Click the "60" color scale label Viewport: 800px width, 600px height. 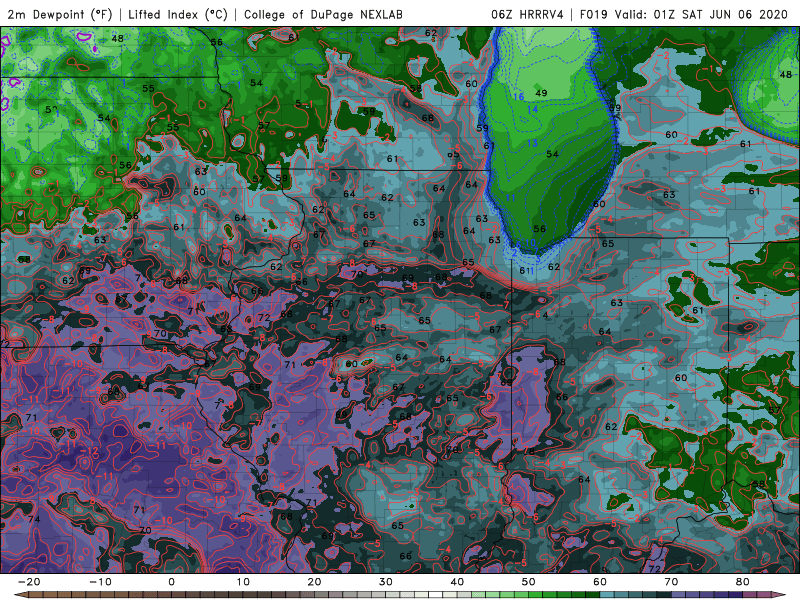(x=600, y=582)
